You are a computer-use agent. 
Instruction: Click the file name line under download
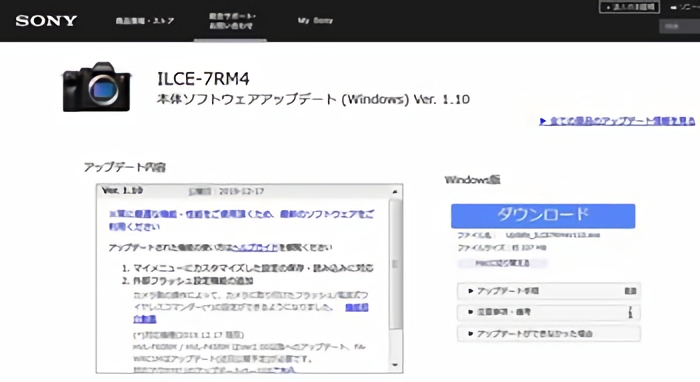(x=529, y=235)
